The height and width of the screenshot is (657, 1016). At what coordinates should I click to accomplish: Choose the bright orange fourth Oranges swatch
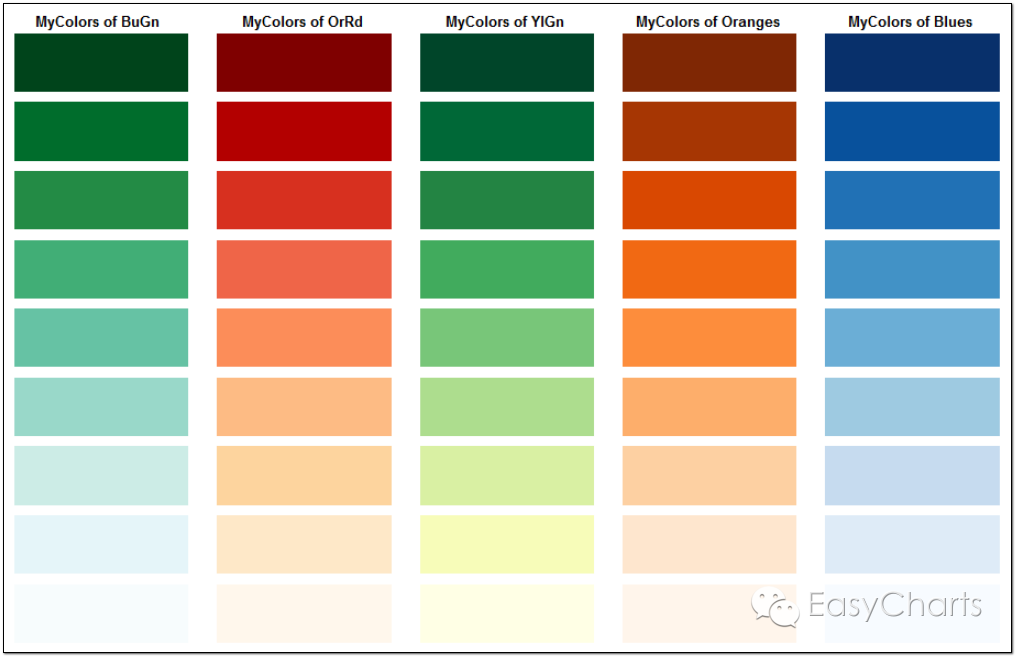coord(710,269)
